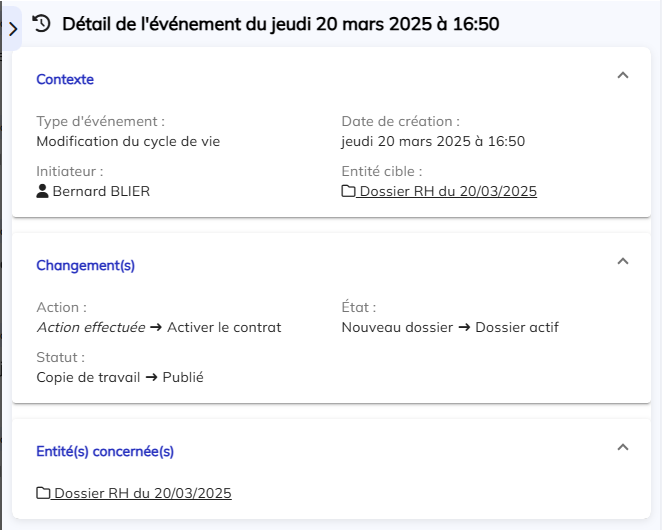
Task: Click the "Activer le contrat" action value
Action: click(x=224, y=327)
